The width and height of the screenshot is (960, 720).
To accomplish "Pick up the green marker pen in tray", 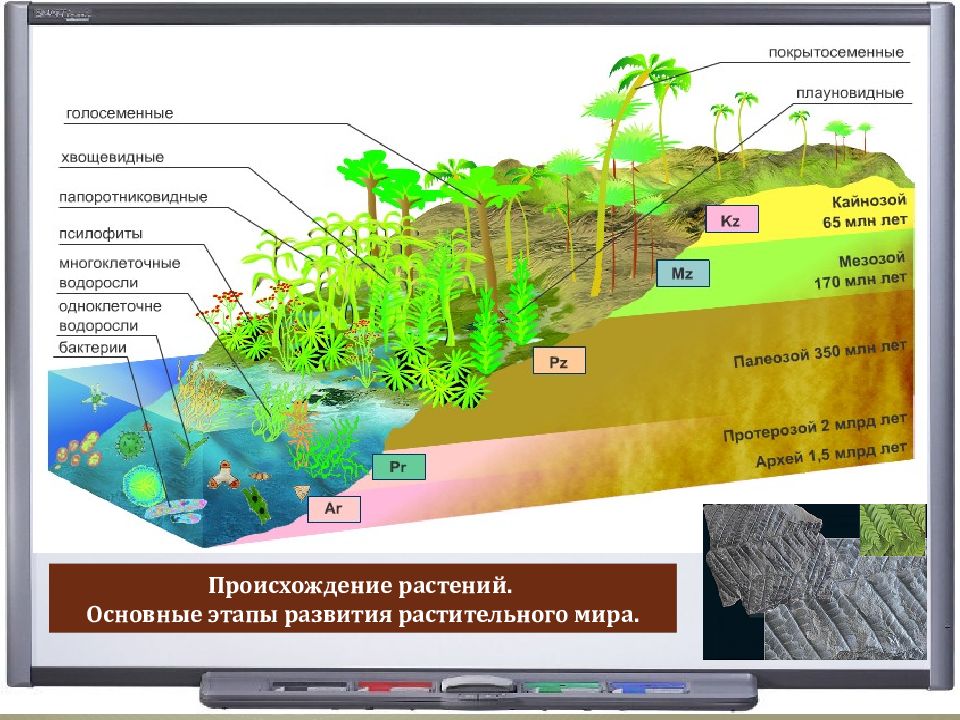I will pos(561,687).
